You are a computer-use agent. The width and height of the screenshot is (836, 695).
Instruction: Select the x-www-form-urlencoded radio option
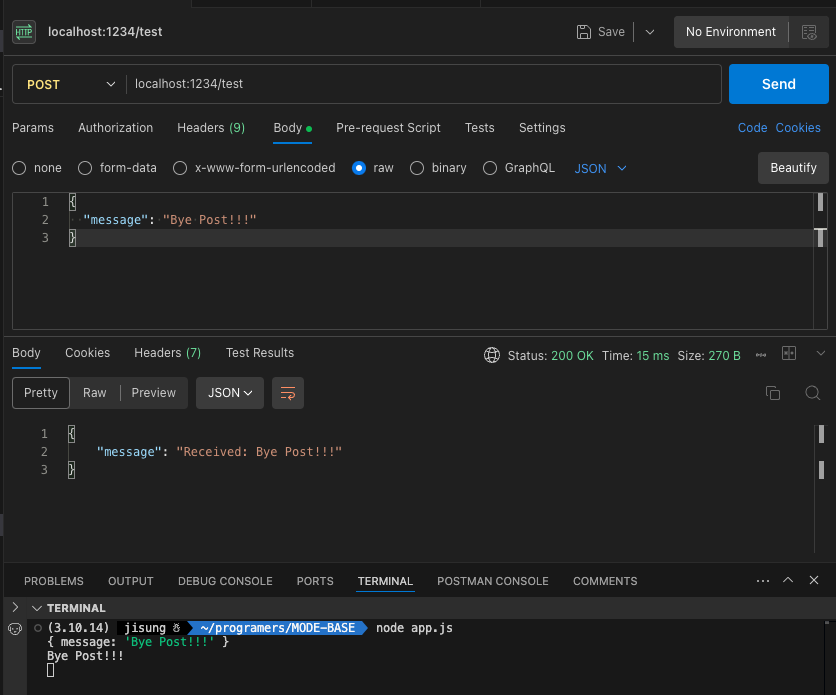[180, 168]
